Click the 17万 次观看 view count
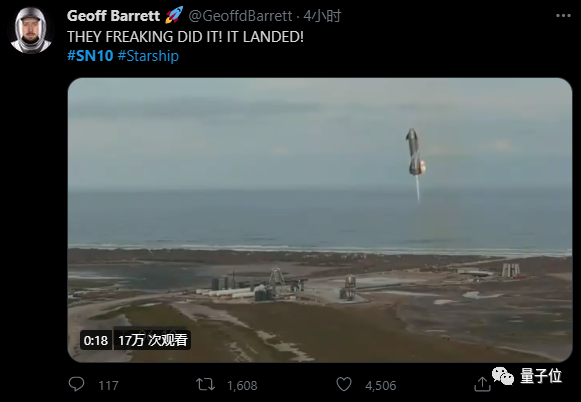Viewport: 581px width, 402px height. coord(152,340)
